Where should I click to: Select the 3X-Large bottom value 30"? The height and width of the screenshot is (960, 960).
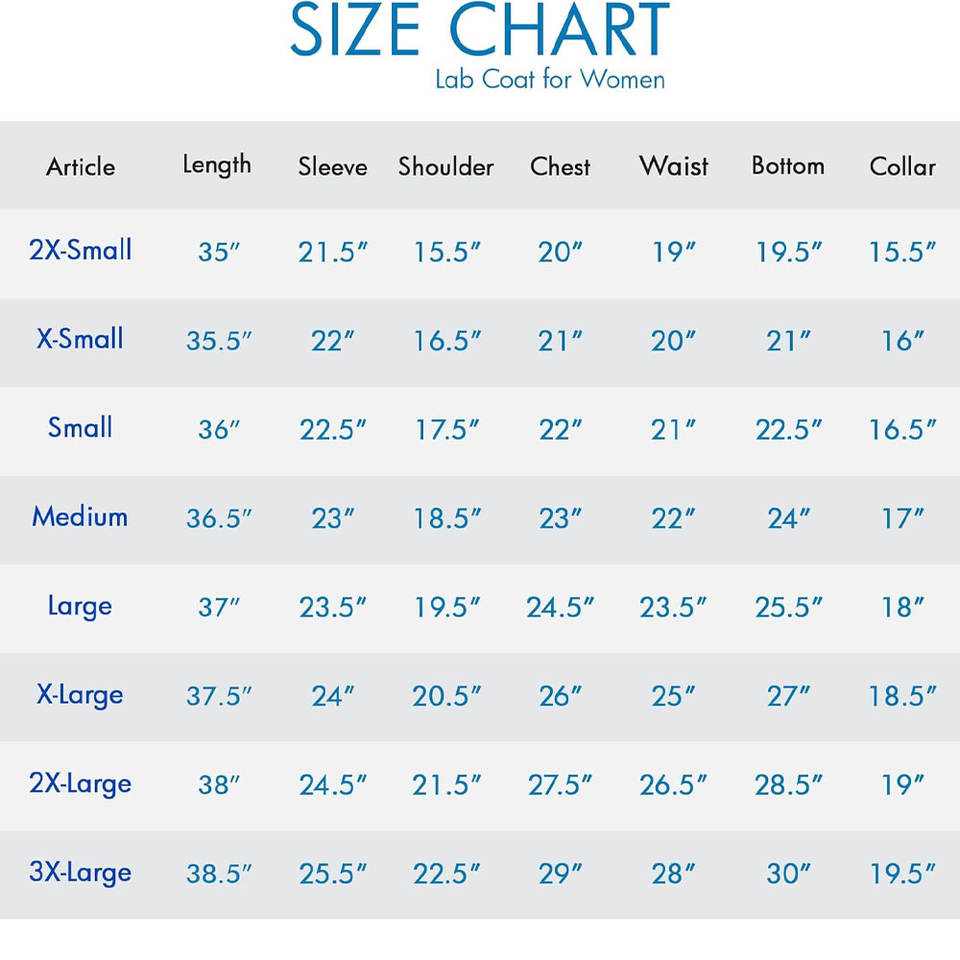pyautogui.click(x=788, y=874)
